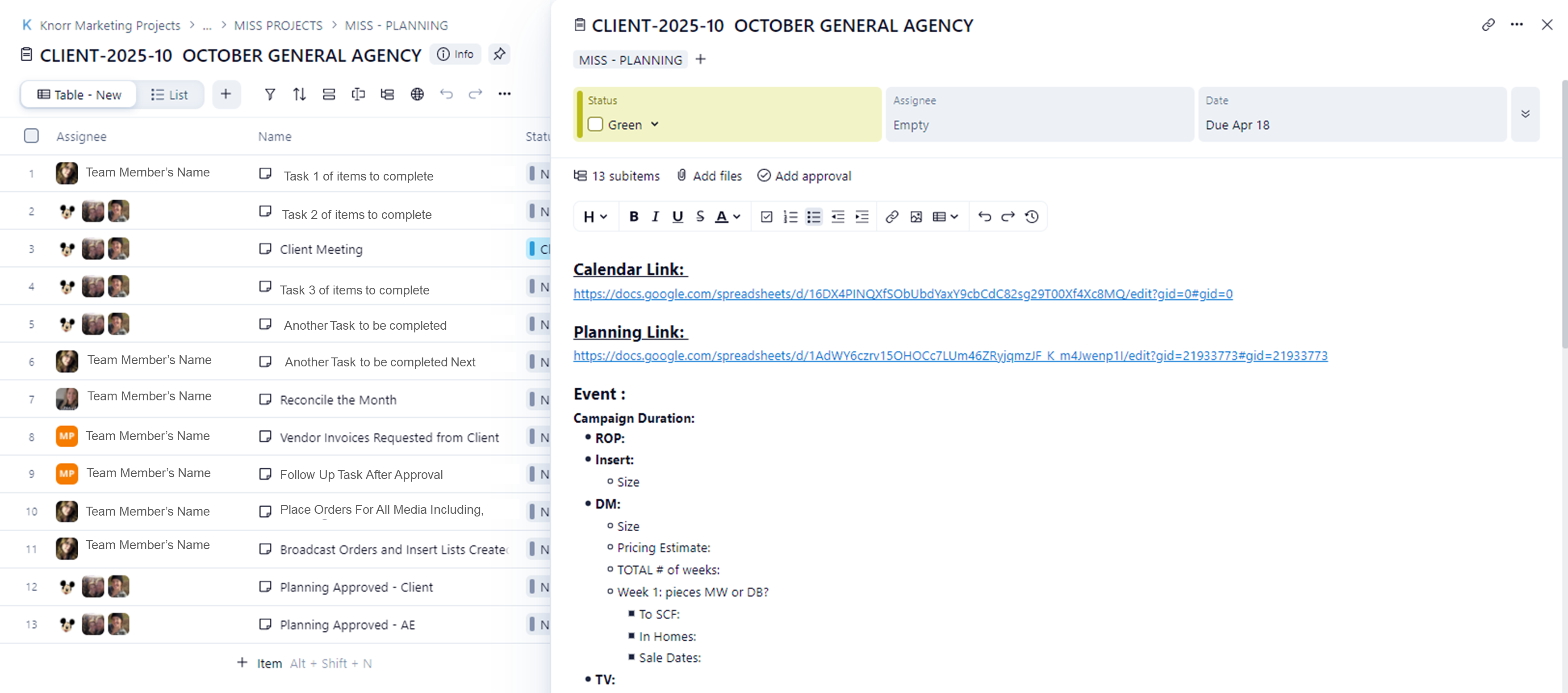Click the empty Assignee field

911,126
